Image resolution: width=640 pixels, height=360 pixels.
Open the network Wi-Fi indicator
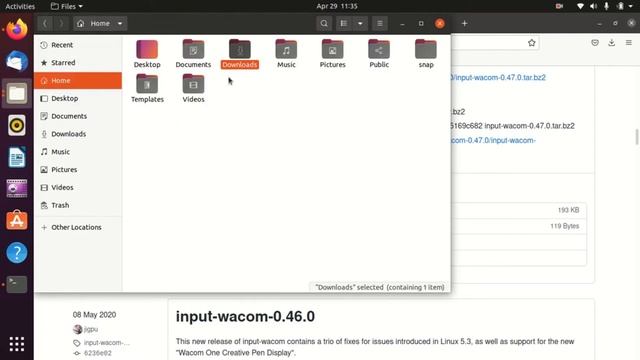click(580, 6)
